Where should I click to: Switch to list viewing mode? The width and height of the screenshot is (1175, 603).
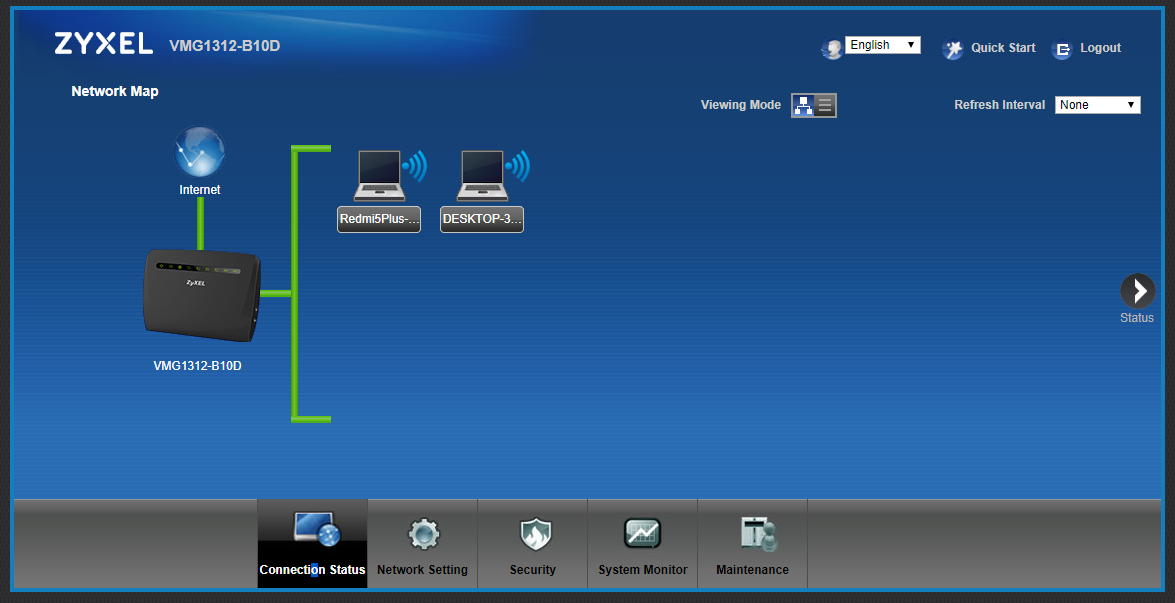click(825, 106)
